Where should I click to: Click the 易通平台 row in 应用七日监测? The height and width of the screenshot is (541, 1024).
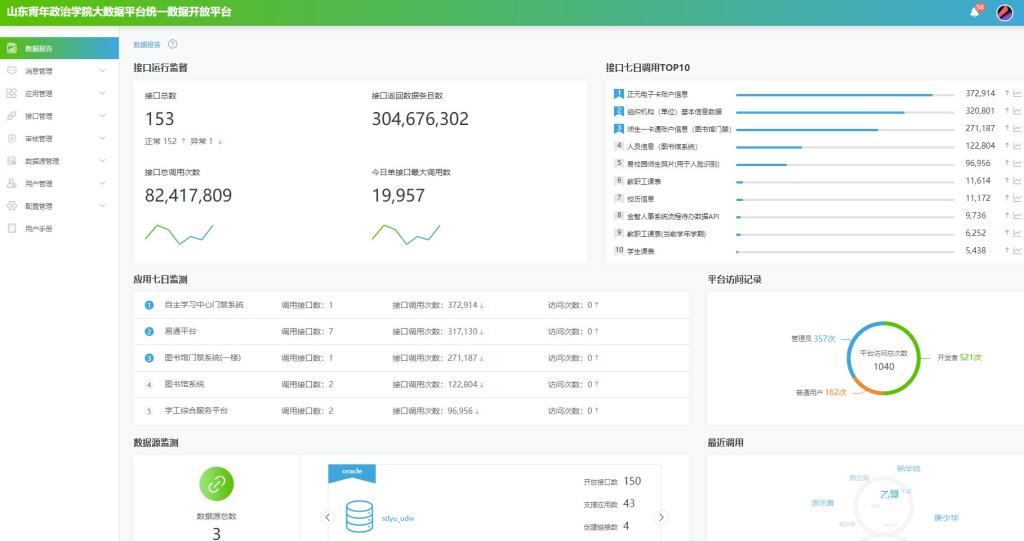tap(181, 331)
